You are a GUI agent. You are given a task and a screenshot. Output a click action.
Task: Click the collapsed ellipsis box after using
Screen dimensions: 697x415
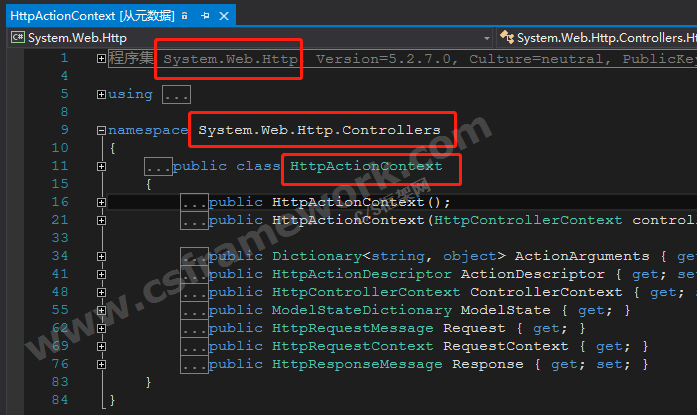pyautogui.click(x=176, y=95)
